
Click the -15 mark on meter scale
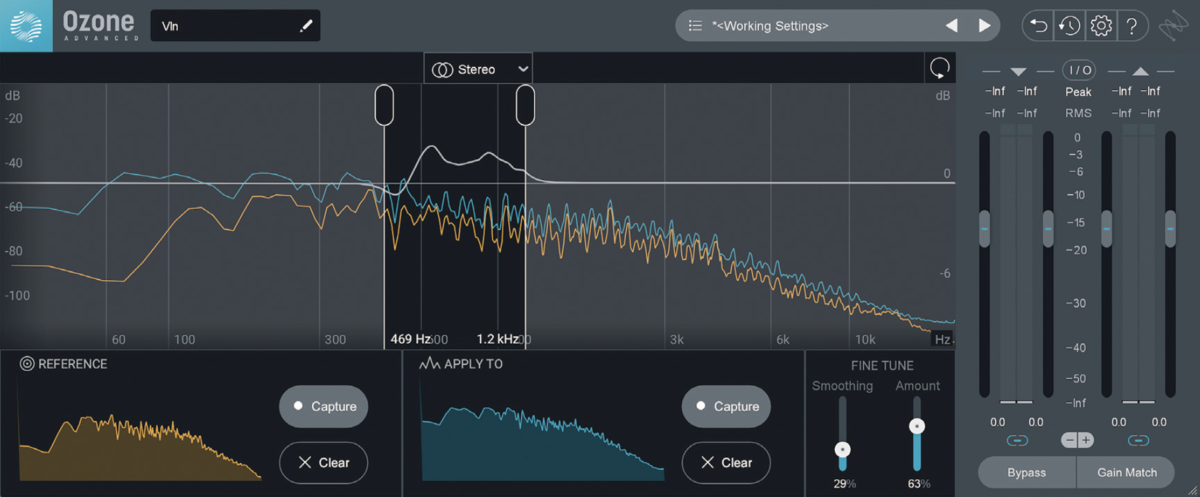coord(1077,222)
